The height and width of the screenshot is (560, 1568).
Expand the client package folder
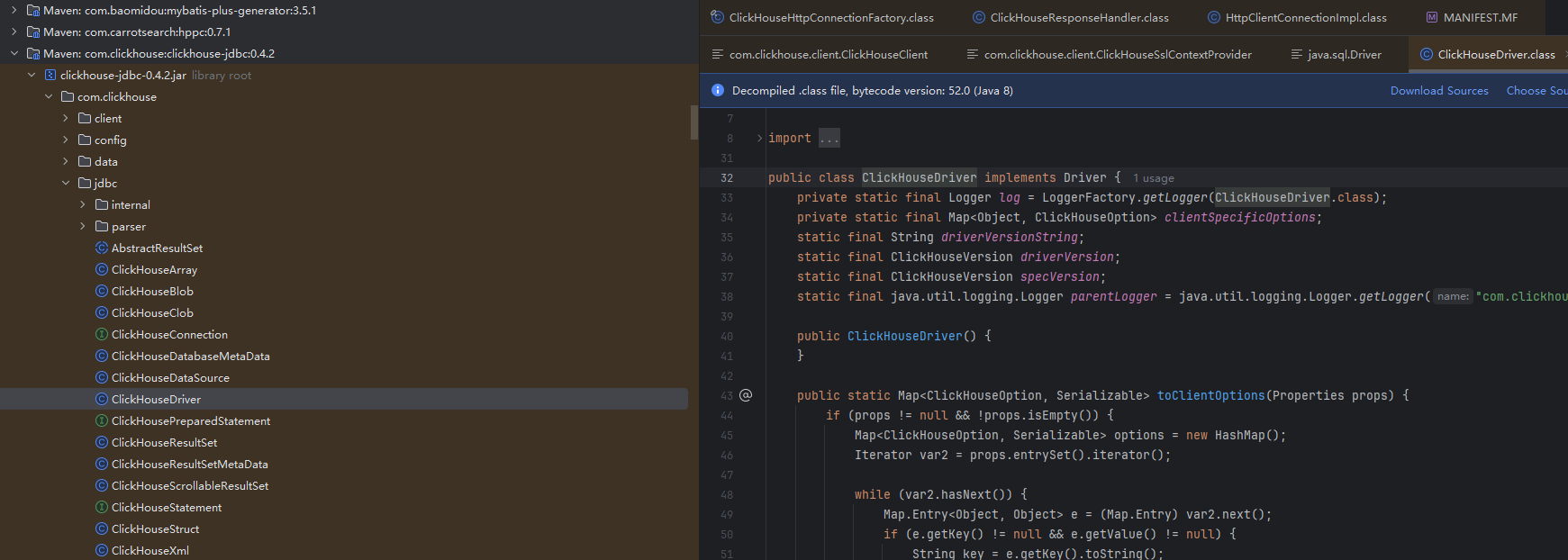(x=66, y=119)
